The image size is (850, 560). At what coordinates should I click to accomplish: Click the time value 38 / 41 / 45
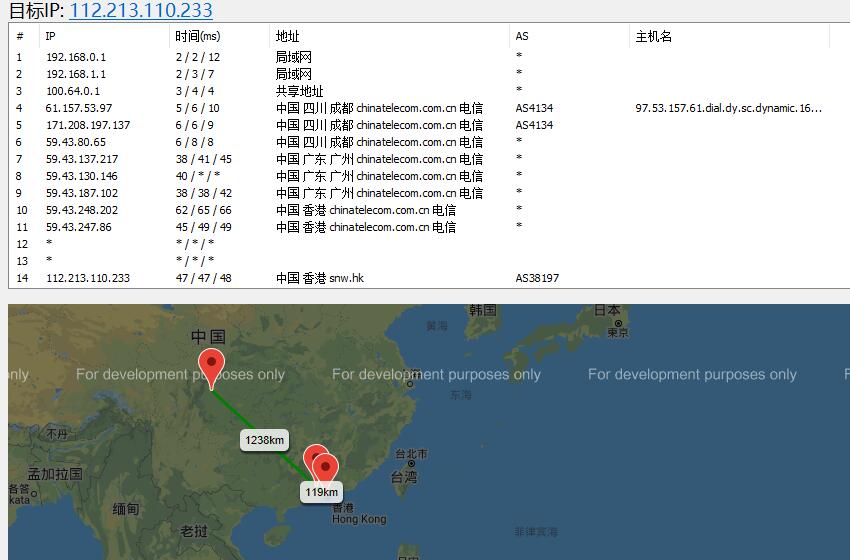click(x=204, y=159)
